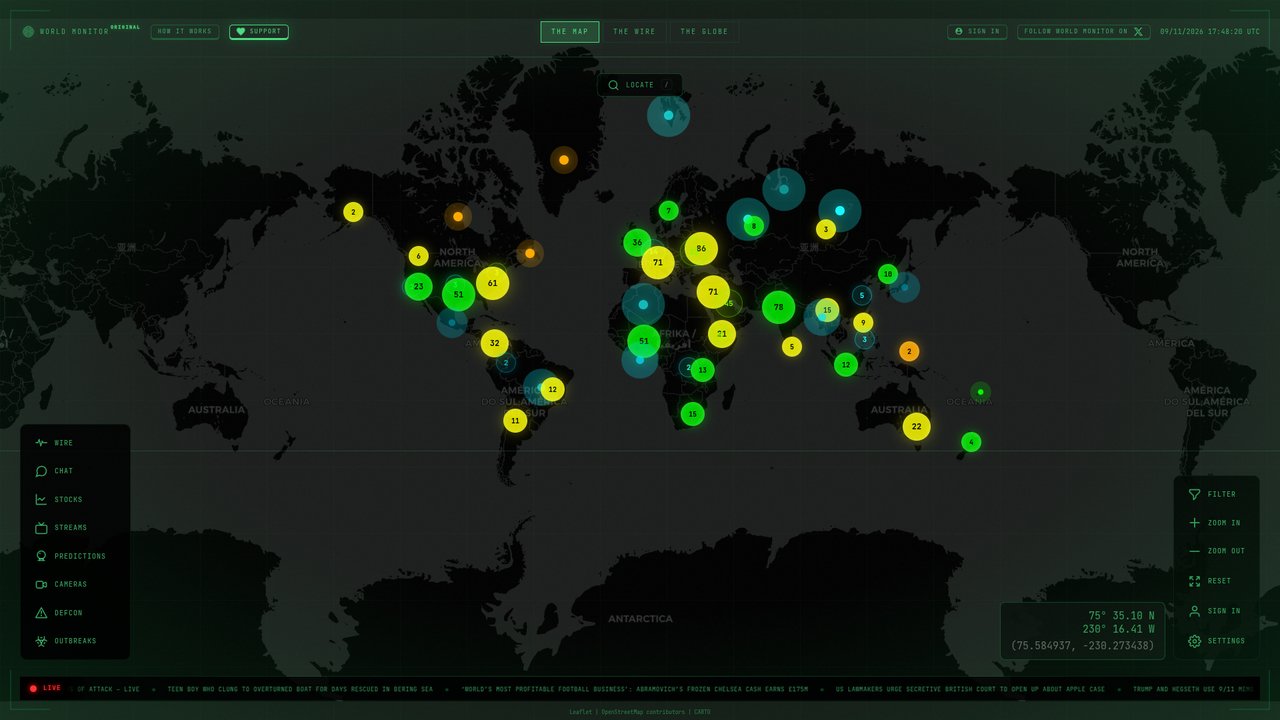Image resolution: width=1280 pixels, height=720 pixels.
Task: Select the 86 cluster marker over Europe
Action: pos(701,248)
